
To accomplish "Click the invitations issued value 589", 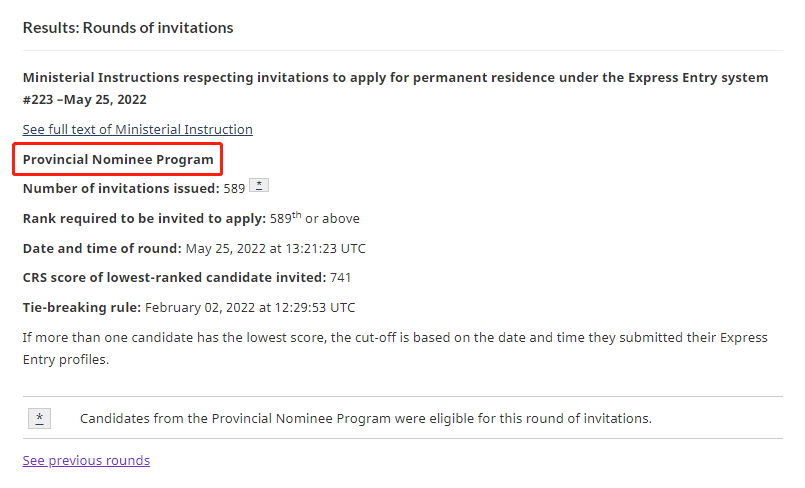I will tap(234, 188).
